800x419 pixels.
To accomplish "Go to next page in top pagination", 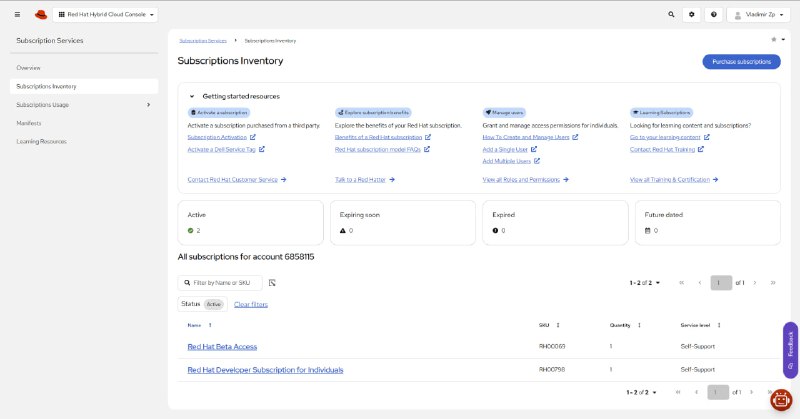I will (755, 283).
